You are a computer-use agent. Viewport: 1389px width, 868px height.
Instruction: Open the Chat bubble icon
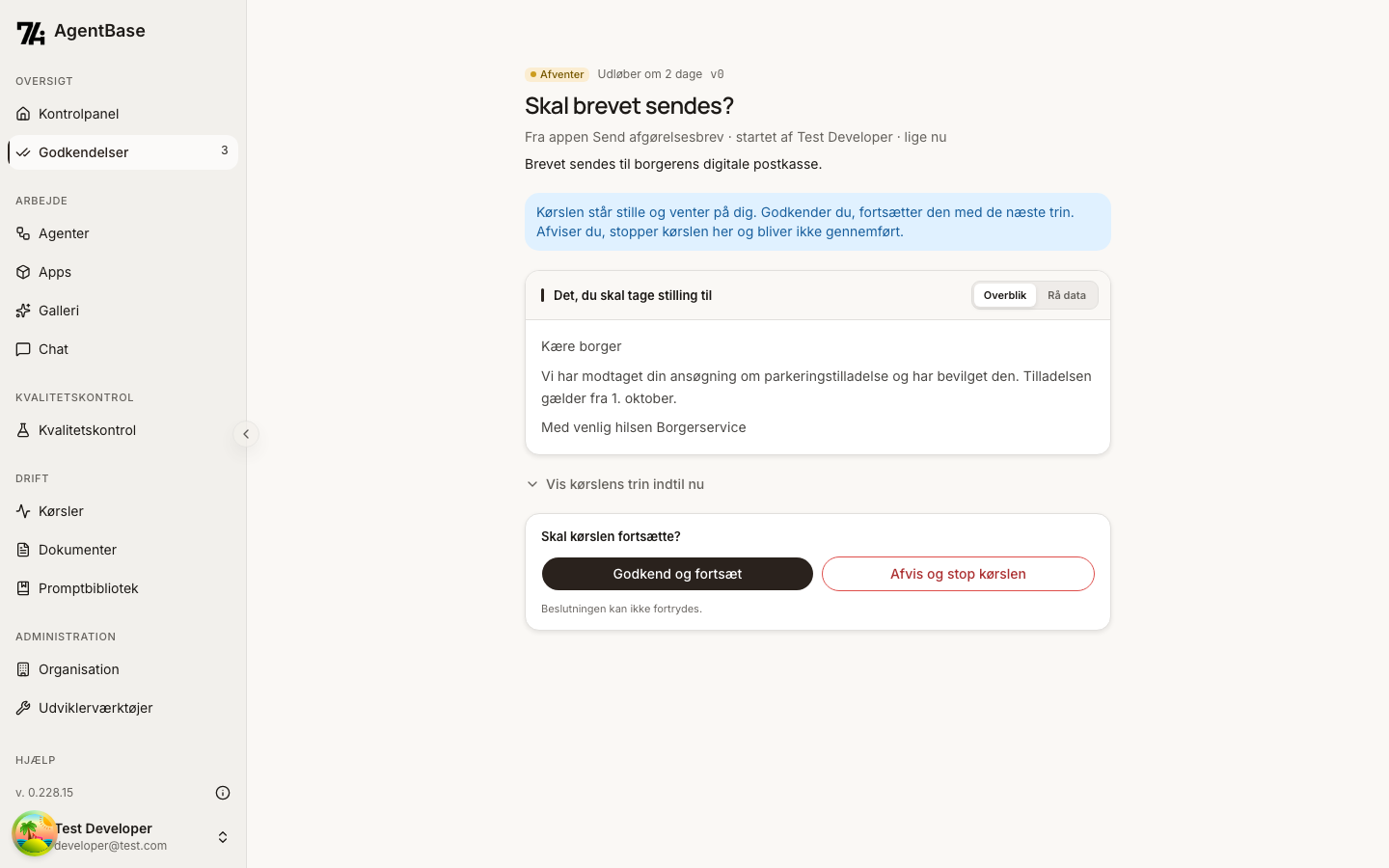coord(23,349)
